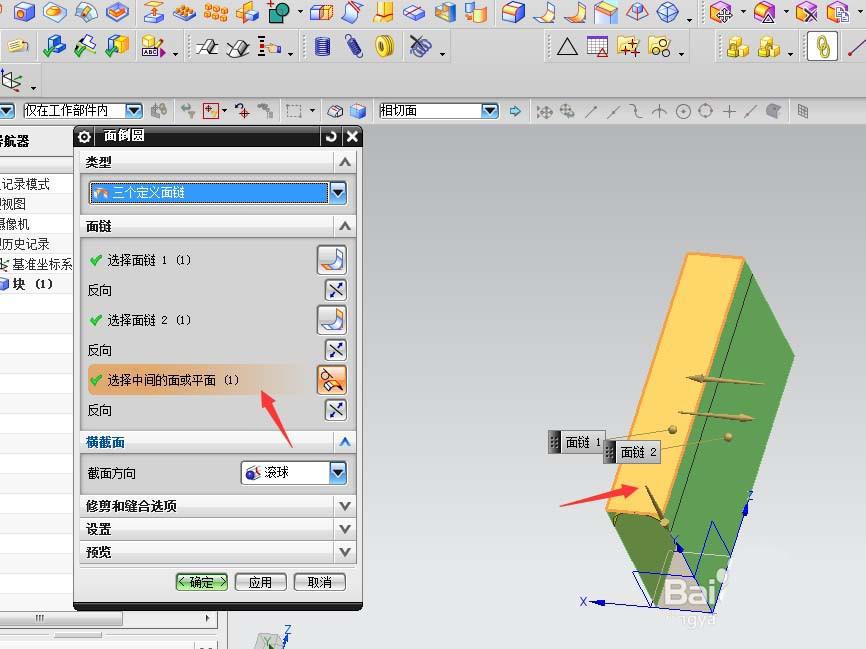The width and height of the screenshot is (866, 649).
Task: Click the middle face selection icon in dialog
Action: (333, 379)
